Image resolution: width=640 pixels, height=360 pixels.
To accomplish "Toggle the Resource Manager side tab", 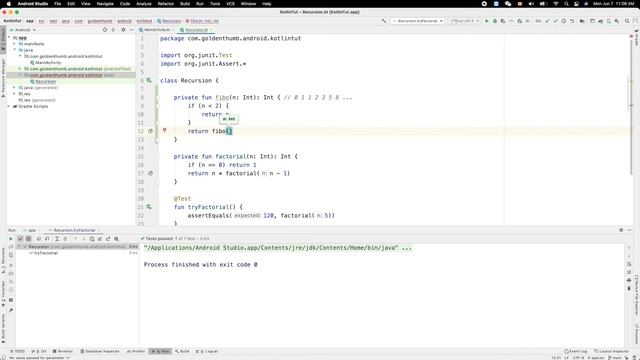I will [3, 78].
